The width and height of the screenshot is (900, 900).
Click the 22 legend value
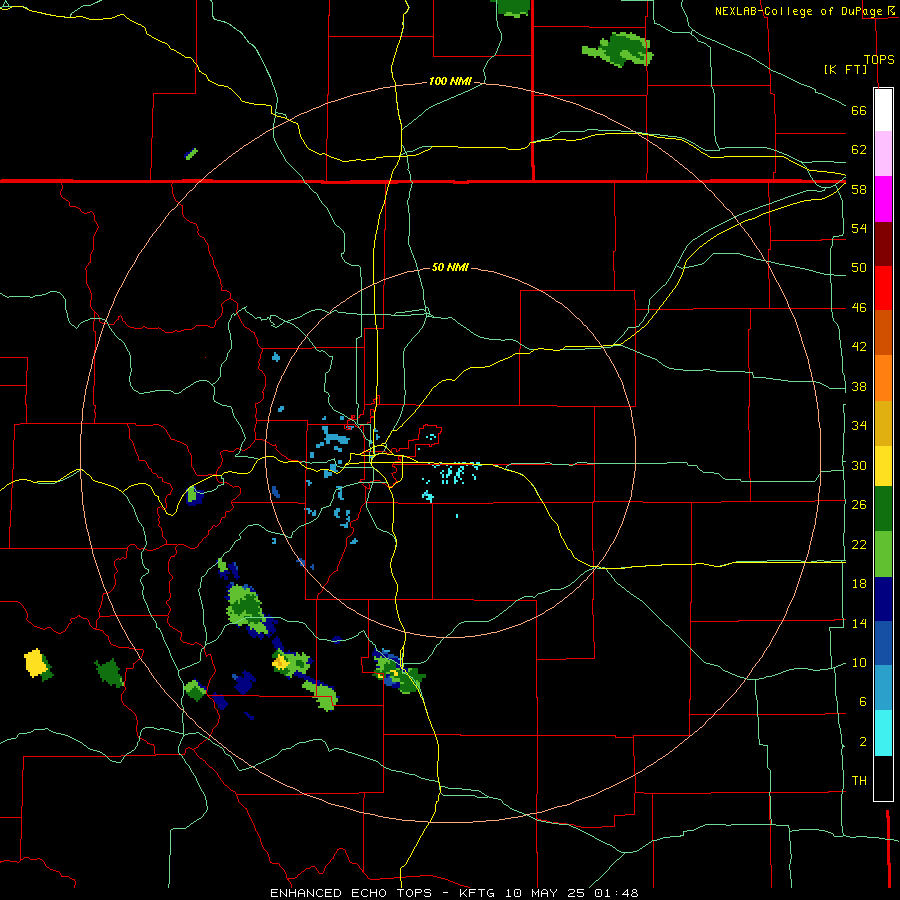click(x=859, y=544)
